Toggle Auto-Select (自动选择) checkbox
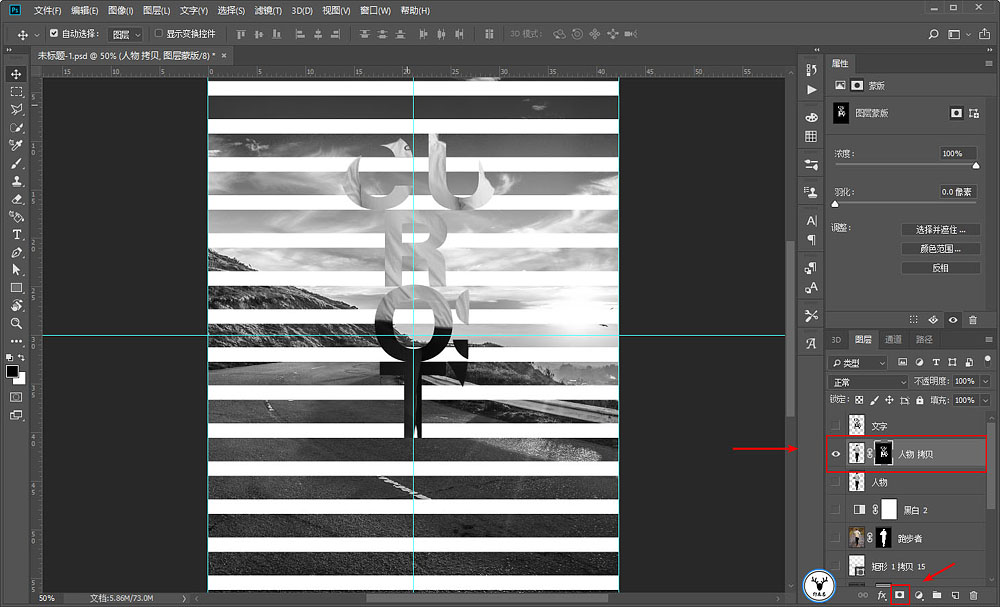 [x=54, y=33]
